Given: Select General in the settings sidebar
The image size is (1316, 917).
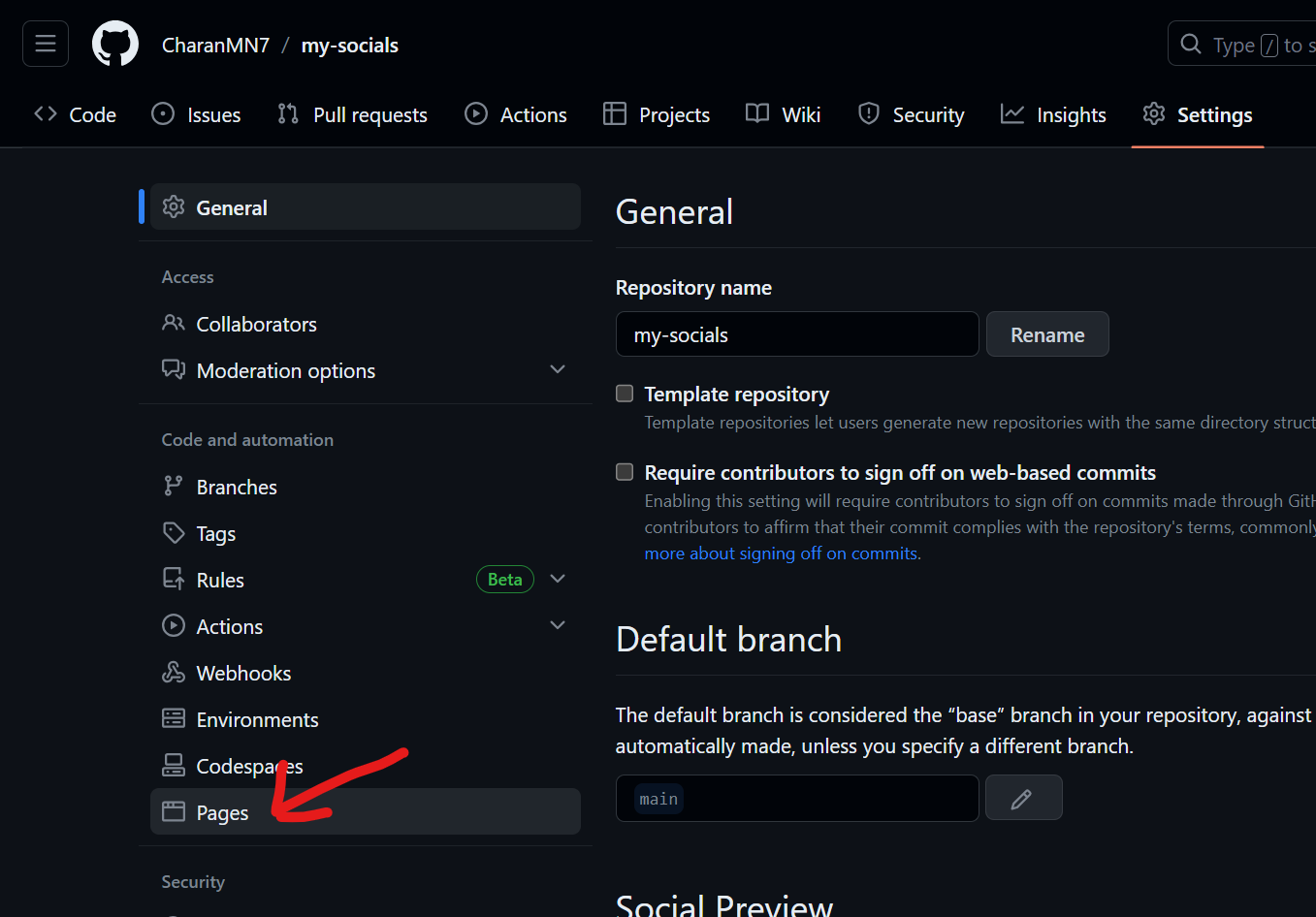Looking at the screenshot, I should pyautogui.click(x=366, y=206).
